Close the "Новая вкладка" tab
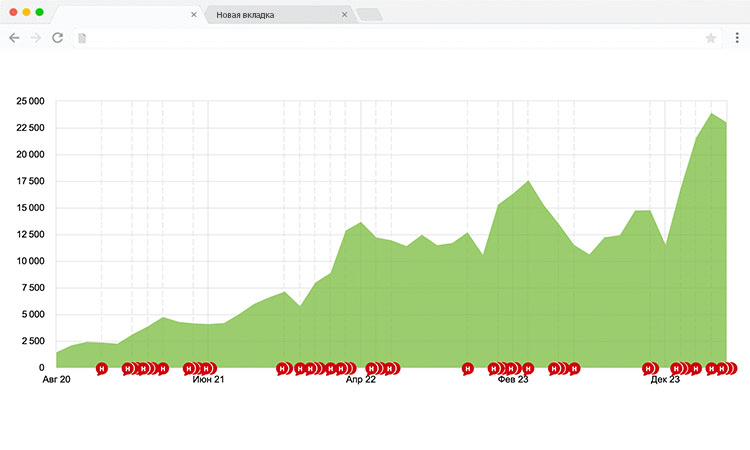This screenshot has height=450, width=750. [345, 15]
